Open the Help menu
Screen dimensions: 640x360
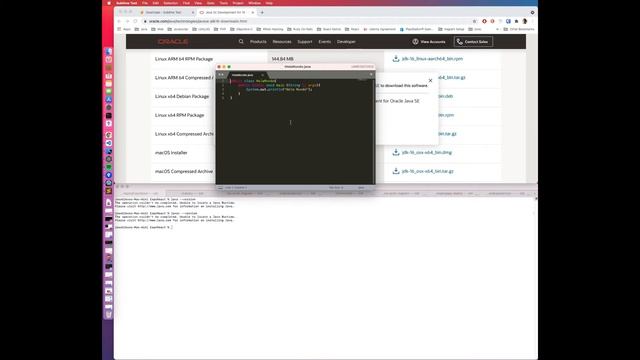click(269, 3)
